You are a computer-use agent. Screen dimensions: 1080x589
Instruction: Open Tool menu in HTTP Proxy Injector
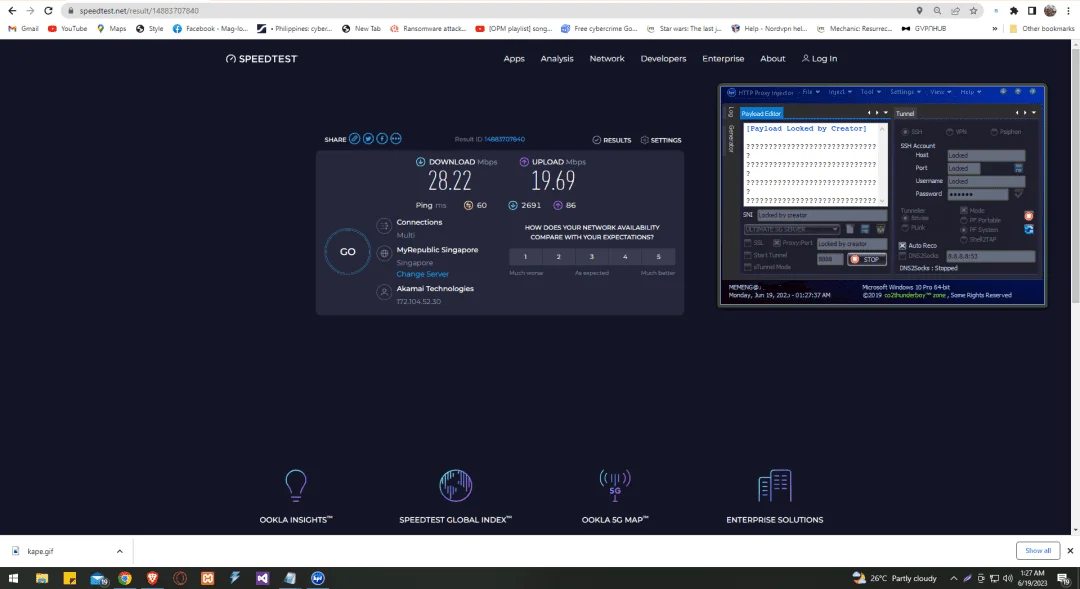[871, 92]
